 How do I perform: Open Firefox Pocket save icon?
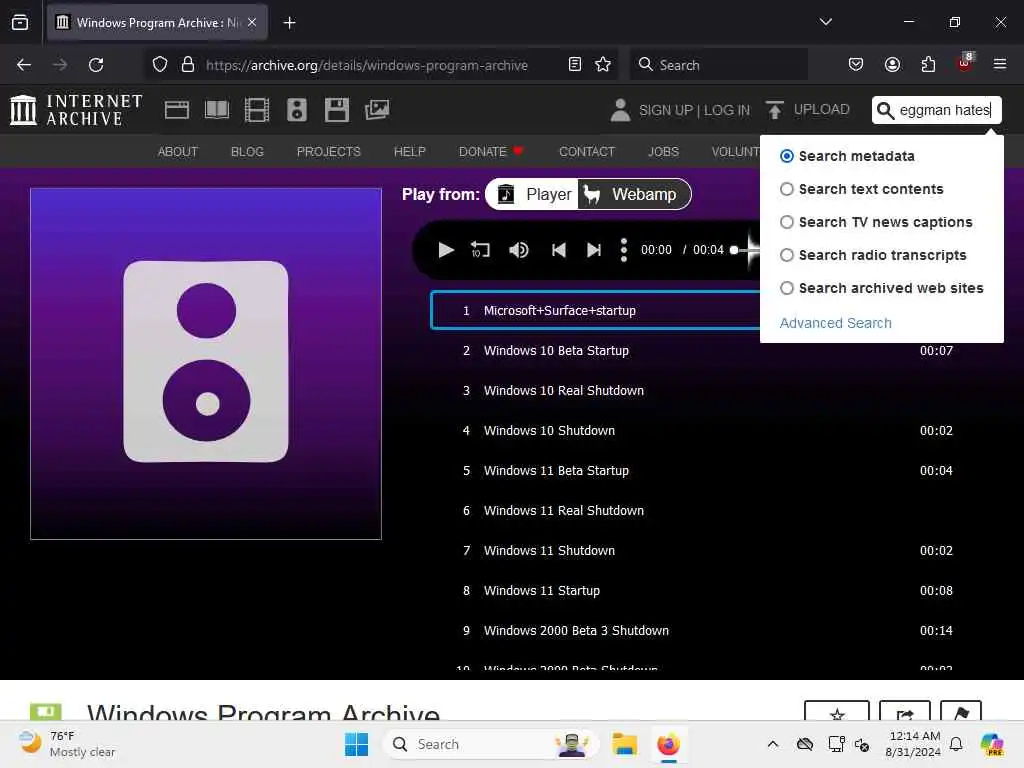(856, 64)
